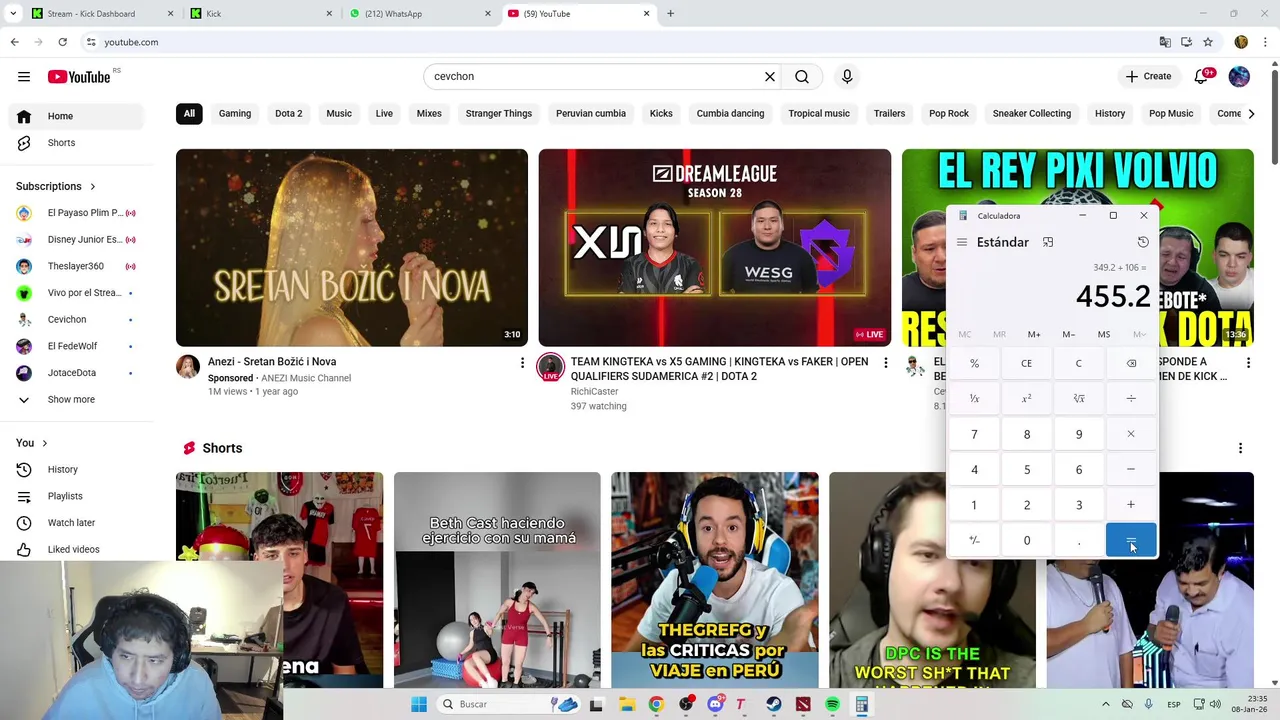Open File Explorer from the taskbar
1280x720 pixels.
(626, 704)
